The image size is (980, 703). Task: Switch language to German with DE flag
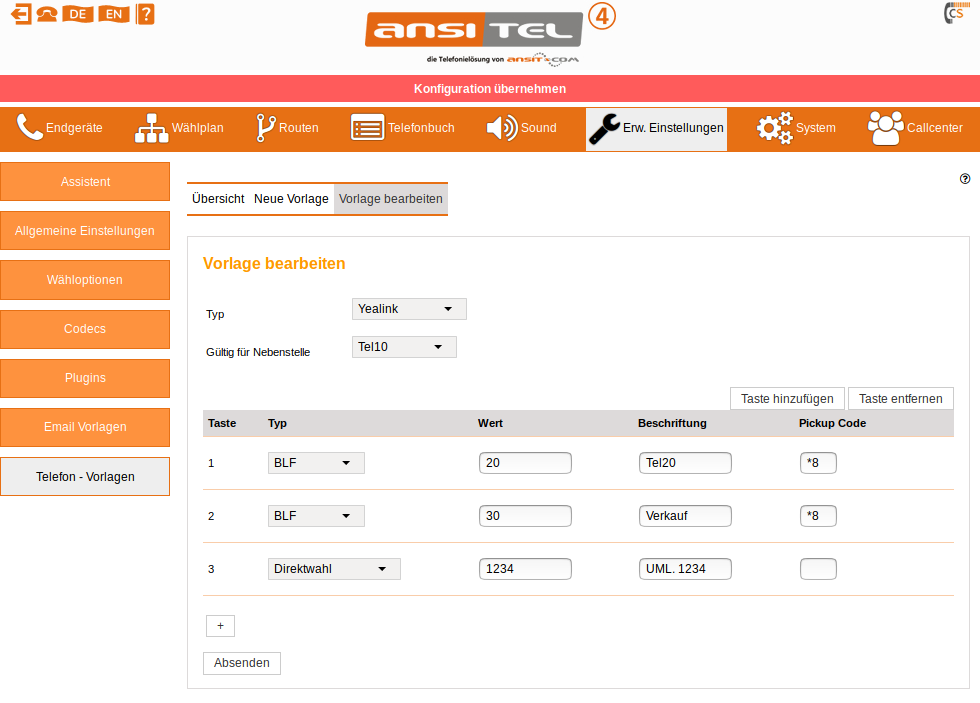[x=77, y=14]
